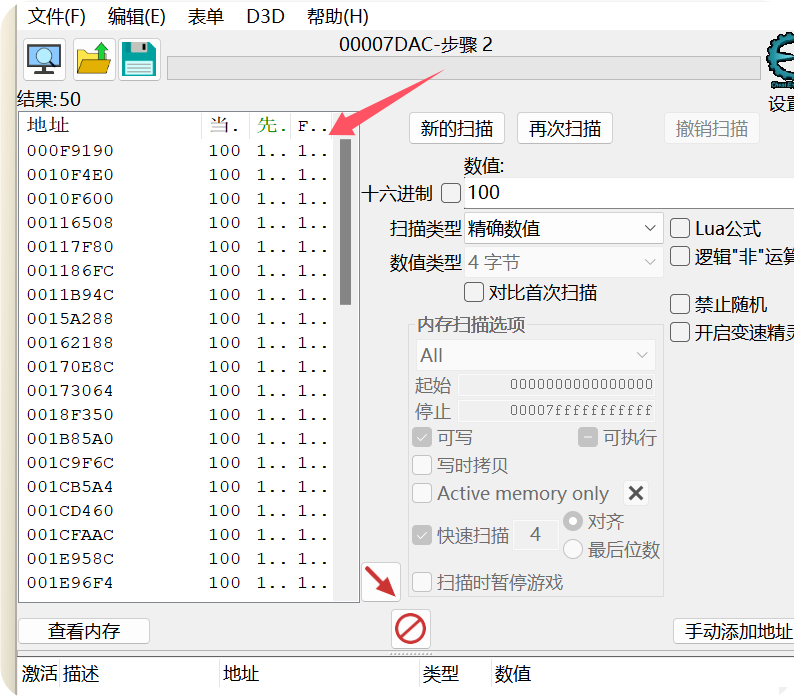Select the 最后位数 radio button
Image resolution: width=794 pixels, height=699 pixels.
pos(573,549)
